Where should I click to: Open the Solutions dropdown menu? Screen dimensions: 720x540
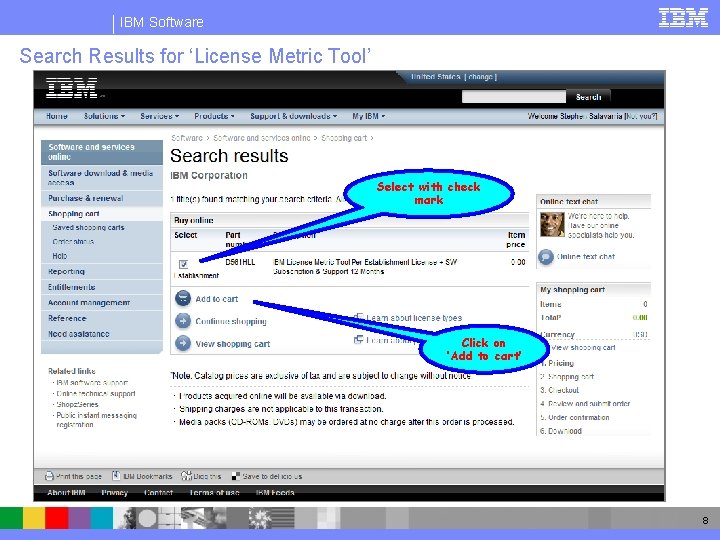click(104, 116)
